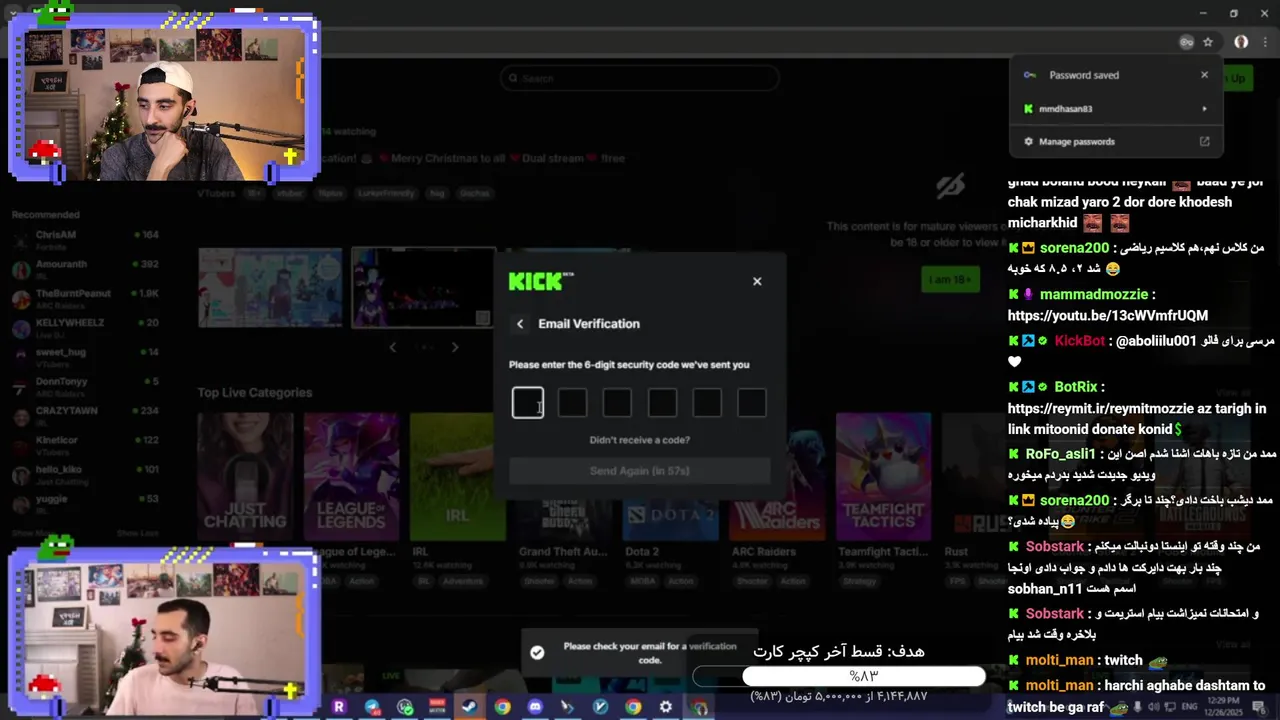Open ChrisAM recommended channel
This screenshot has width=1280, height=720.
[86, 240]
